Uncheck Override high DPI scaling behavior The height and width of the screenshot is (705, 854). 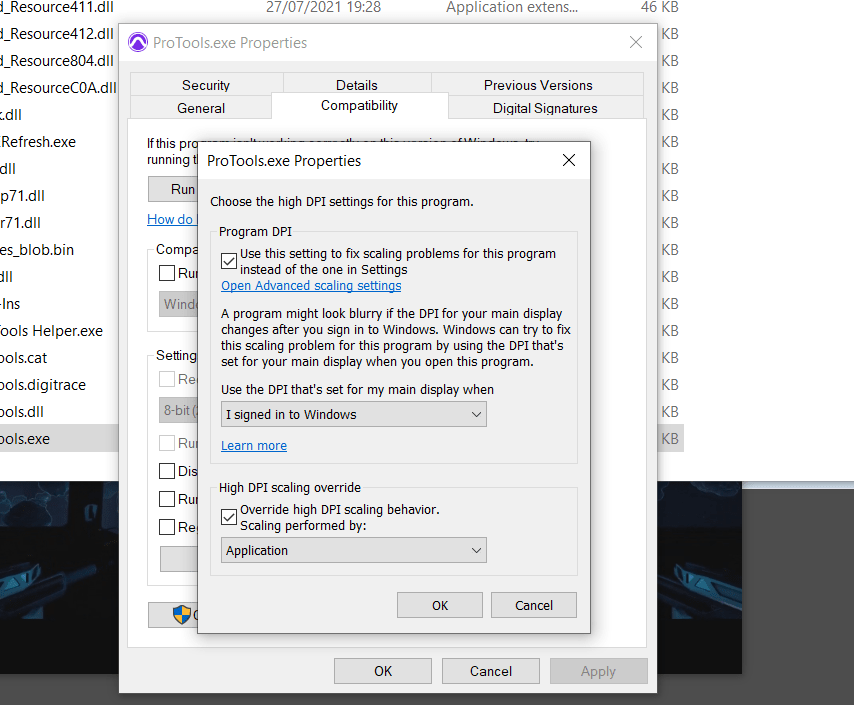[x=229, y=517]
